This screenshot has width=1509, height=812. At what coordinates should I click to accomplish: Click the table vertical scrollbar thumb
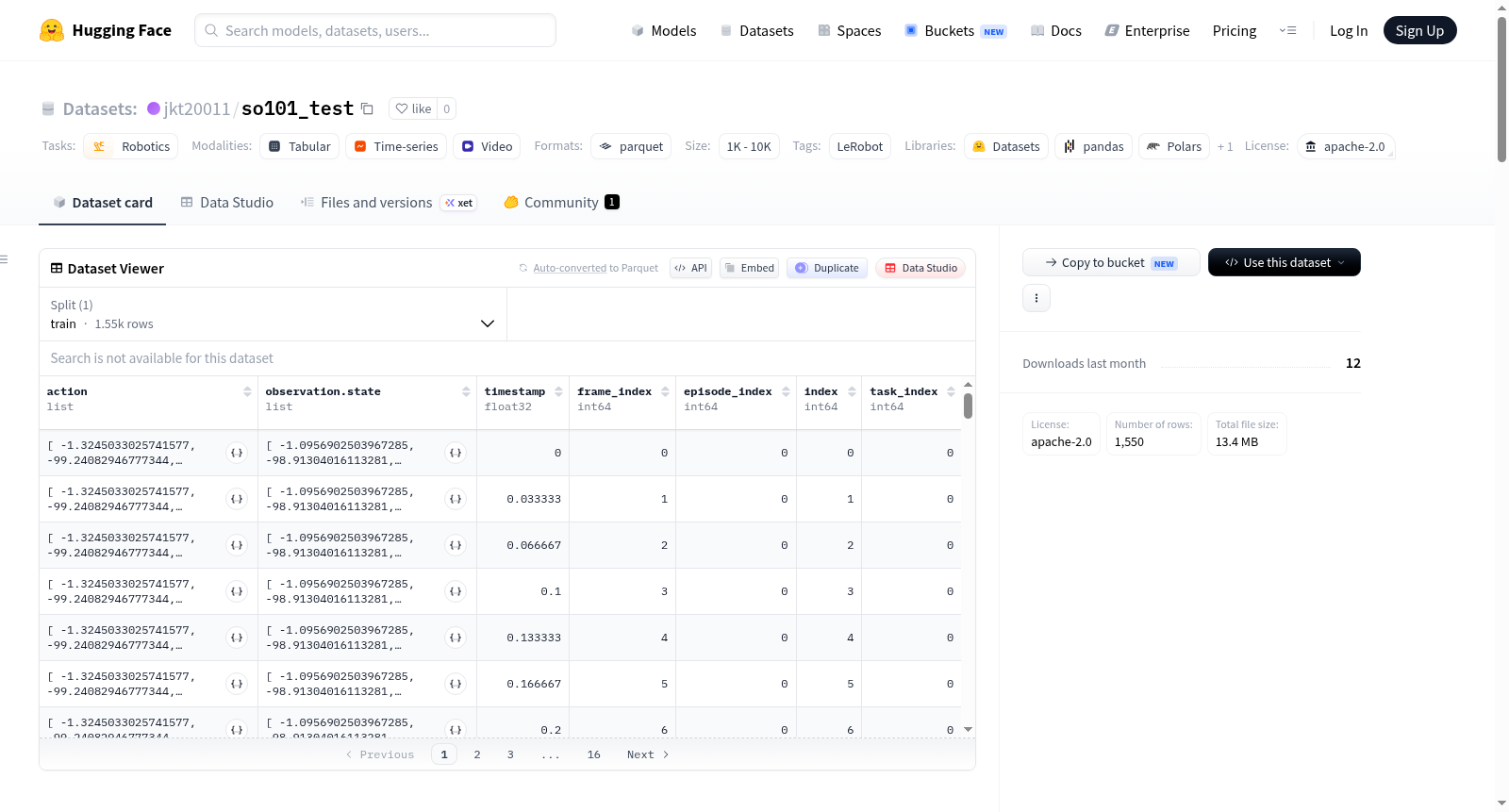(x=968, y=406)
